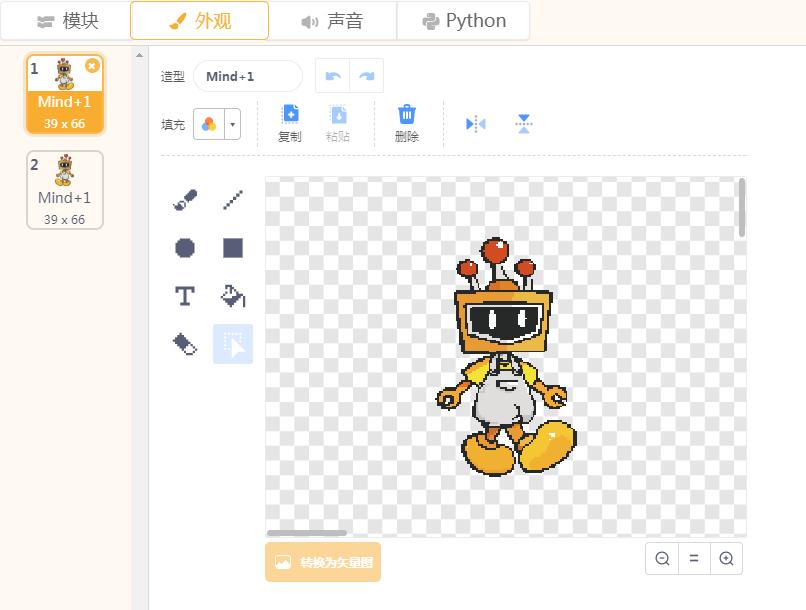This screenshot has width=806, height=610.
Task: Flip the costume vertically
Action: pyautogui.click(x=524, y=124)
